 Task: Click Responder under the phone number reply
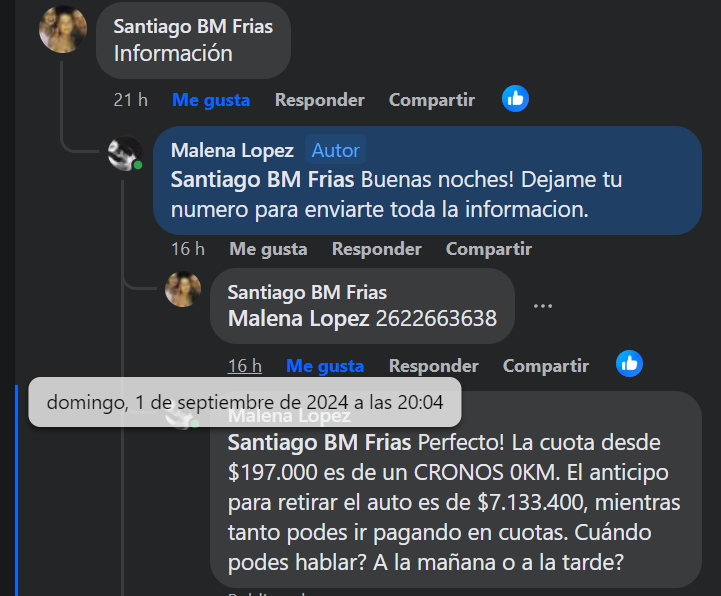point(433,366)
